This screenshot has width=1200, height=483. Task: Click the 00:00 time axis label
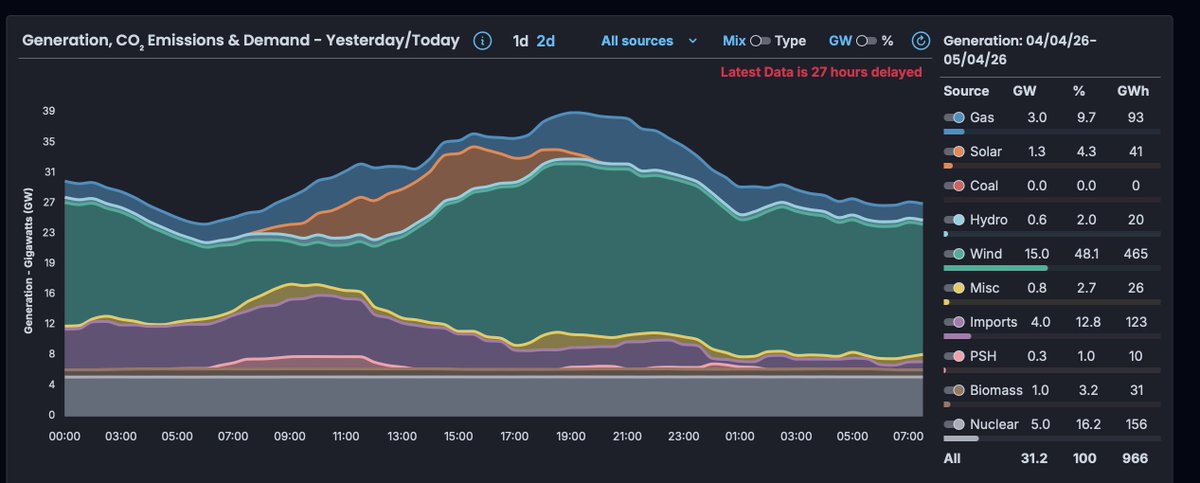(65, 437)
